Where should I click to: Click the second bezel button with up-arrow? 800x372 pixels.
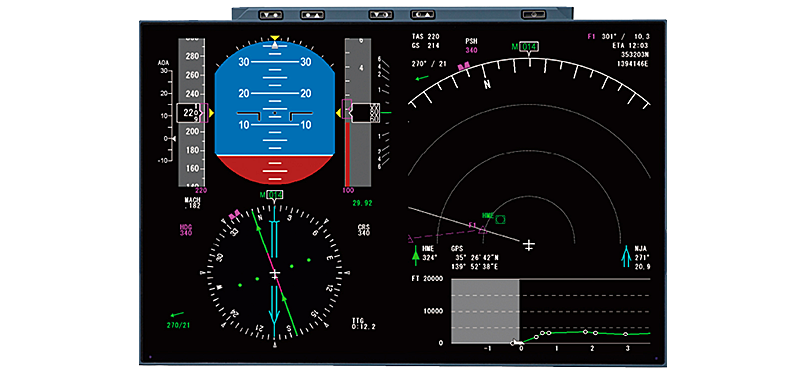click(312, 15)
